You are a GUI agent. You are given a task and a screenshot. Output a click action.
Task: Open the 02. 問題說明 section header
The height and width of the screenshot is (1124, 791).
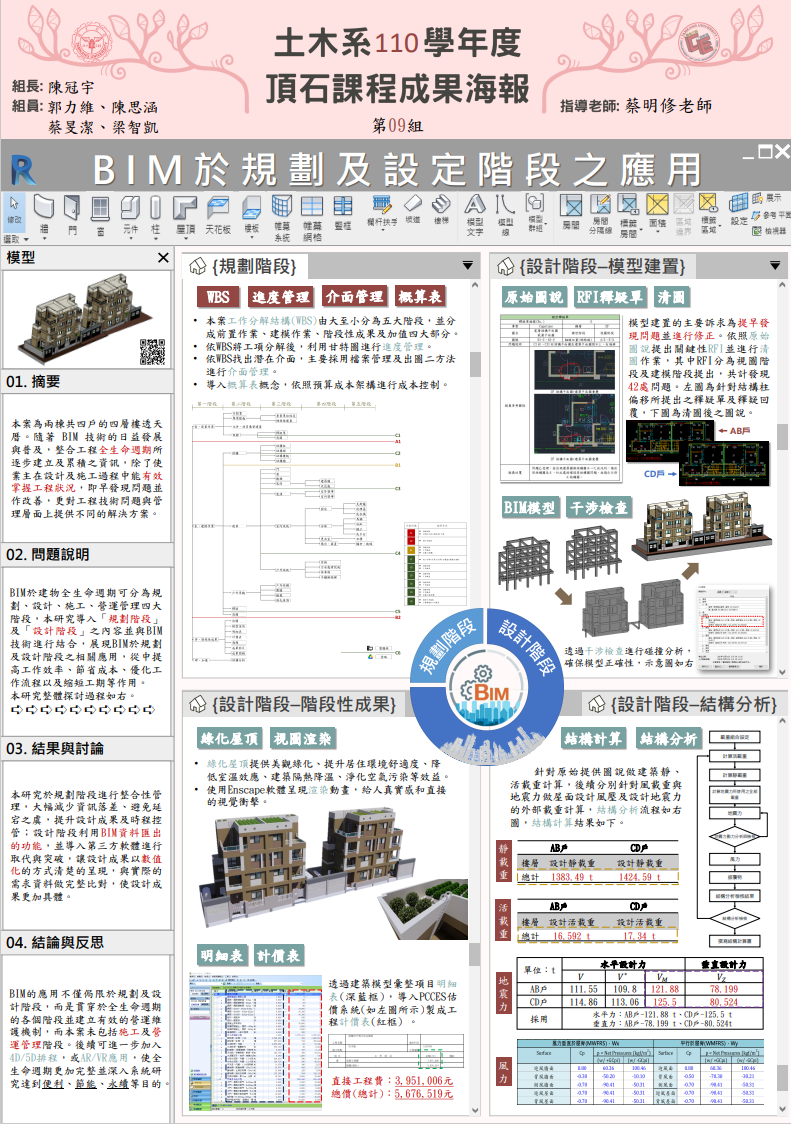(87, 554)
